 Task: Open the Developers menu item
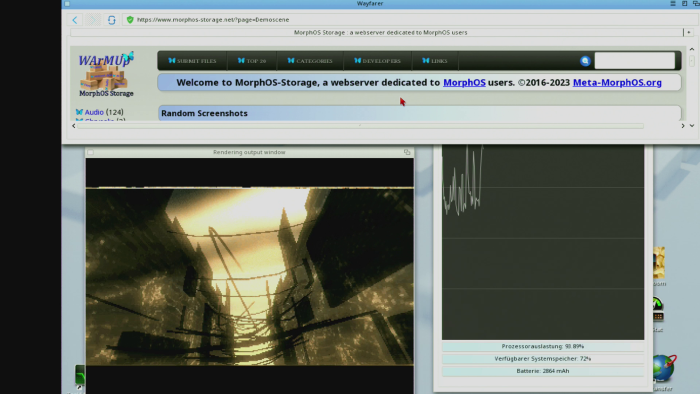tap(378, 61)
